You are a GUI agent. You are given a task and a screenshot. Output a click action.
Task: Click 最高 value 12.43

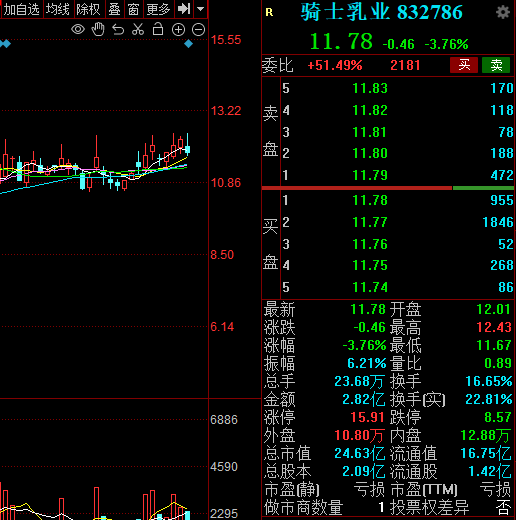494,327
